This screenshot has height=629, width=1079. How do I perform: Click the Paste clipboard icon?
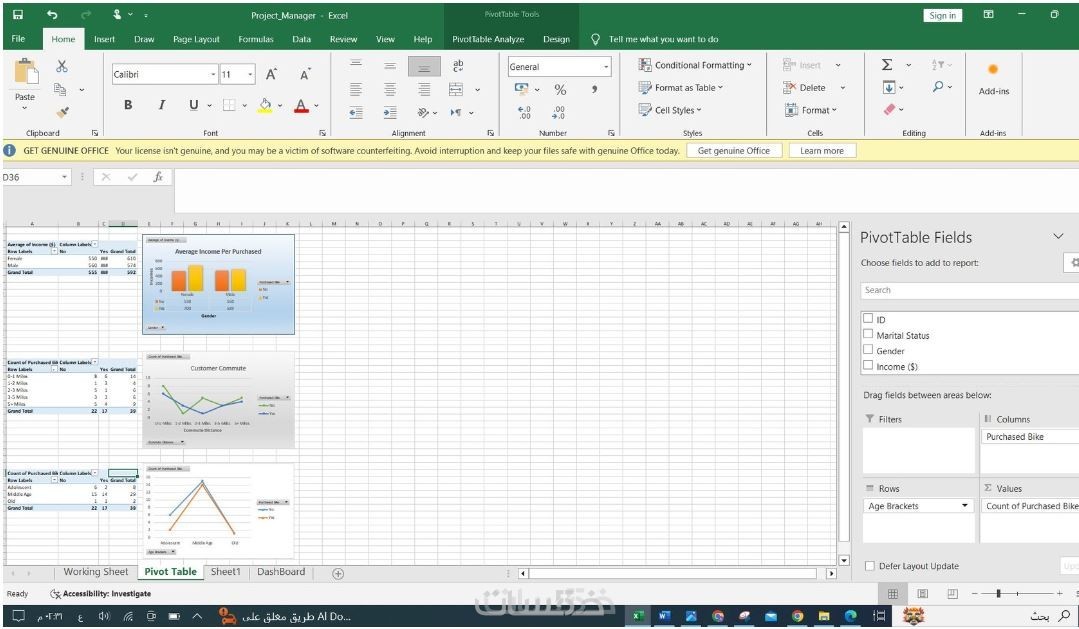25,72
